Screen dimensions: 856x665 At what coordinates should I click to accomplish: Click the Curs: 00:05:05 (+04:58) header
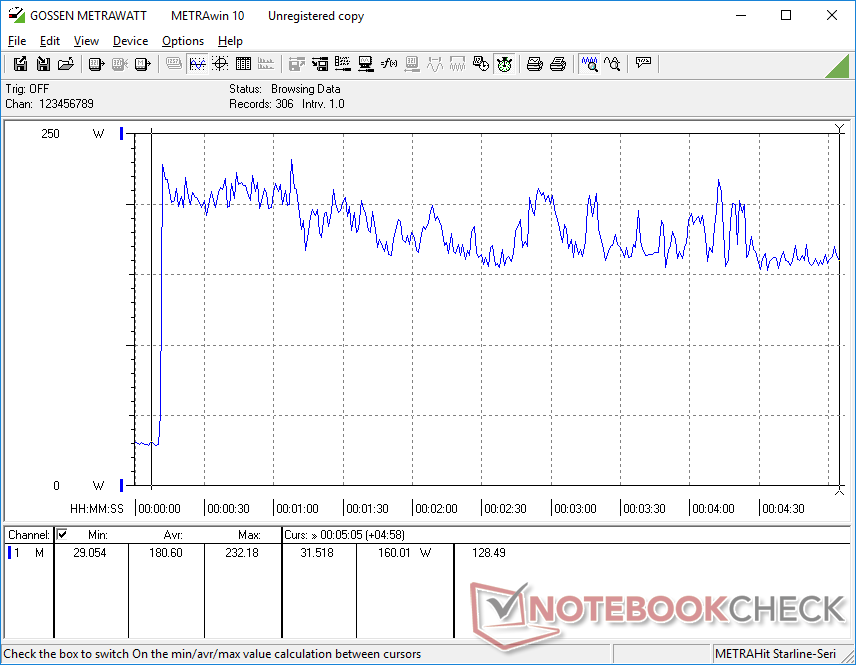pos(344,535)
